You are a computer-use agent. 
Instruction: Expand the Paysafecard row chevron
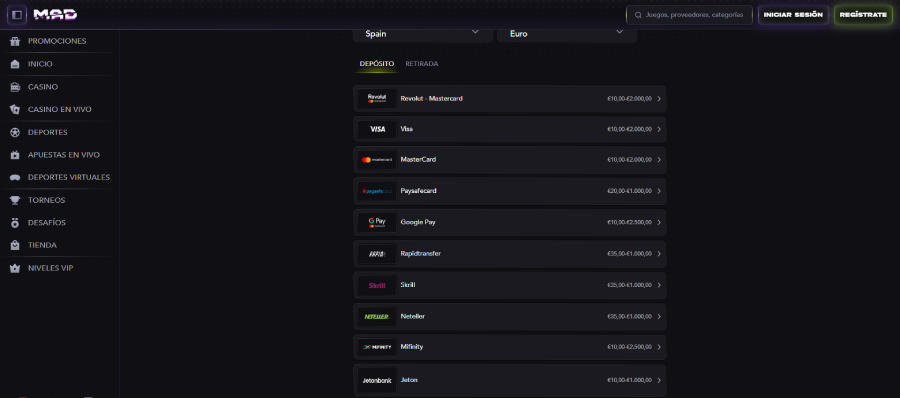[x=659, y=191]
